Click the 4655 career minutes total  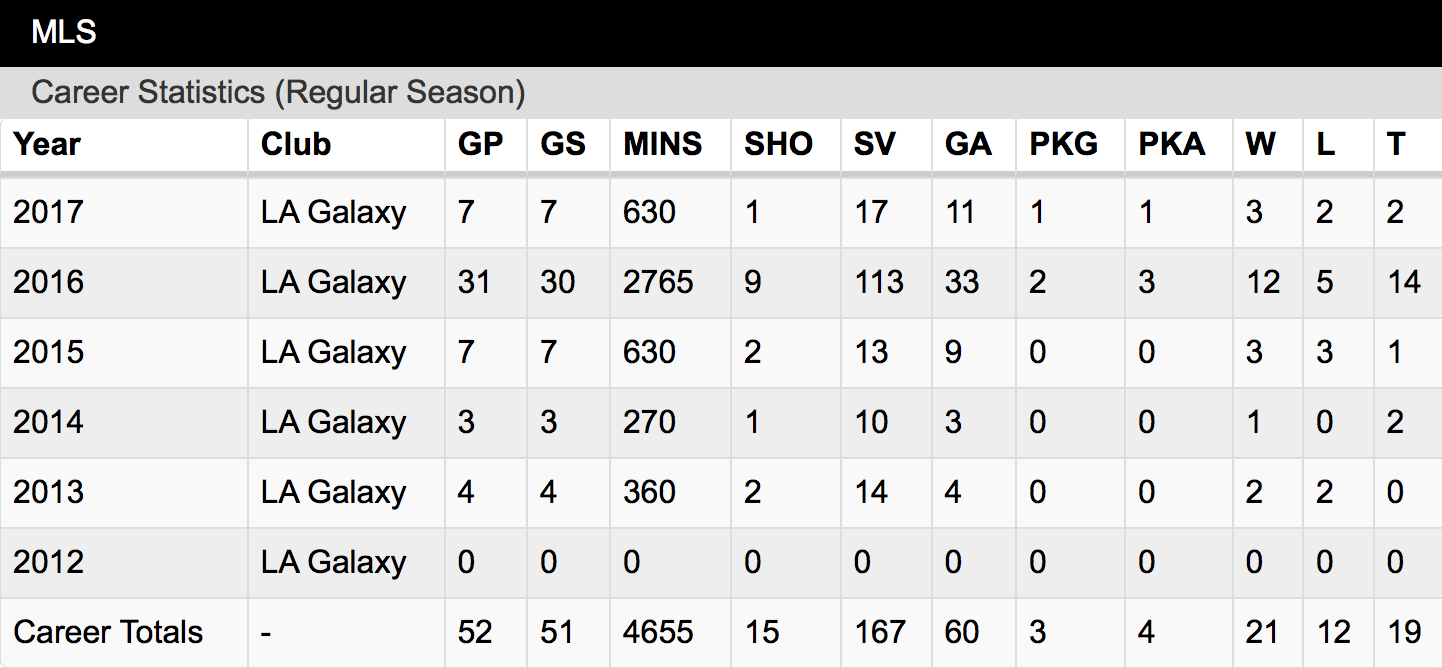pos(658,632)
